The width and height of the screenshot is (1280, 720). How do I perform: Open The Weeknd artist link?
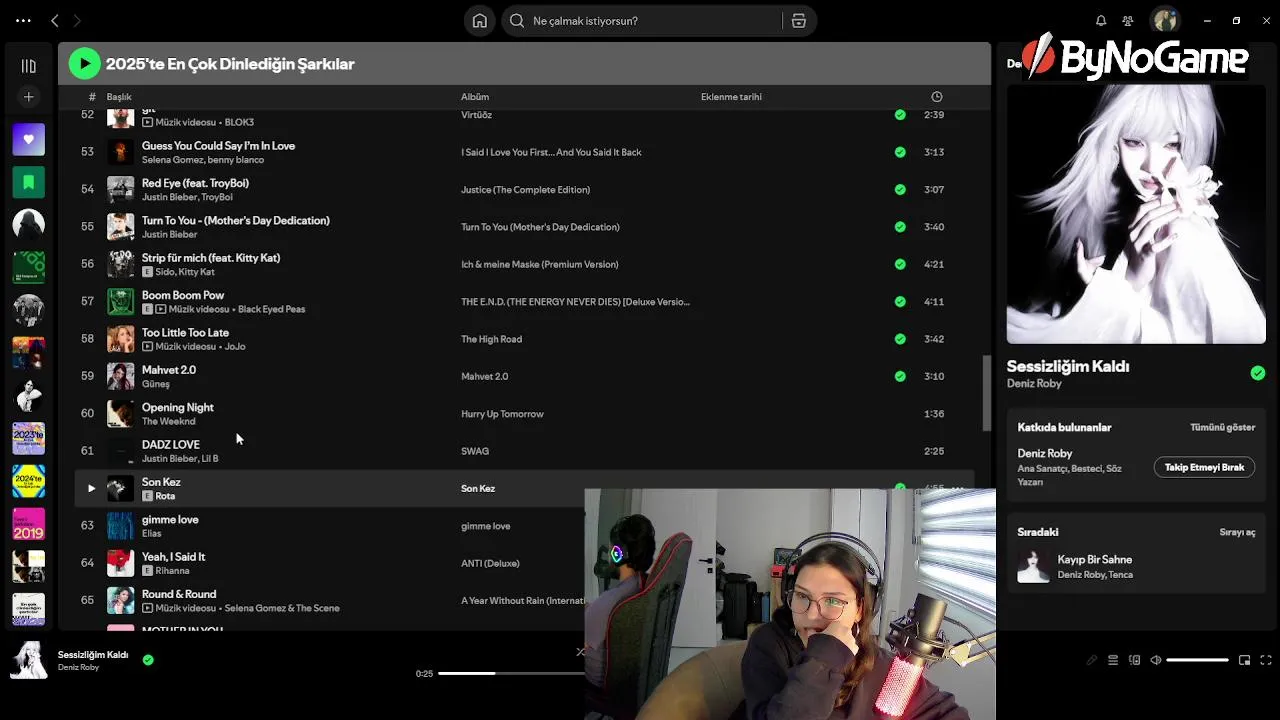168,421
